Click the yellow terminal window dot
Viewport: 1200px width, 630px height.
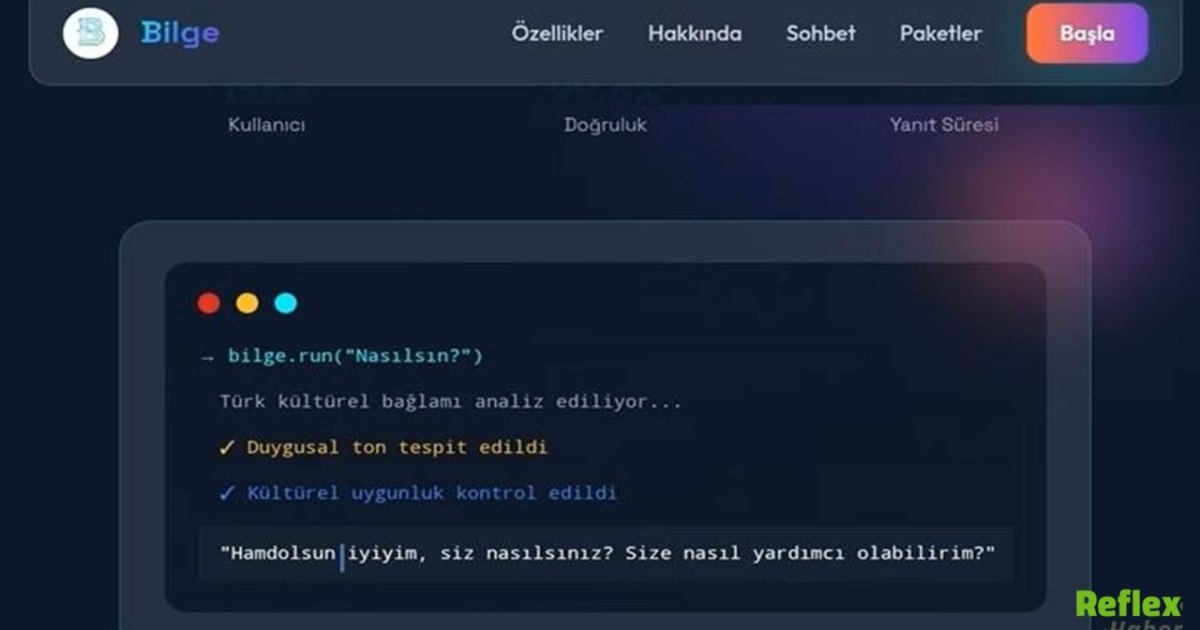(x=247, y=303)
